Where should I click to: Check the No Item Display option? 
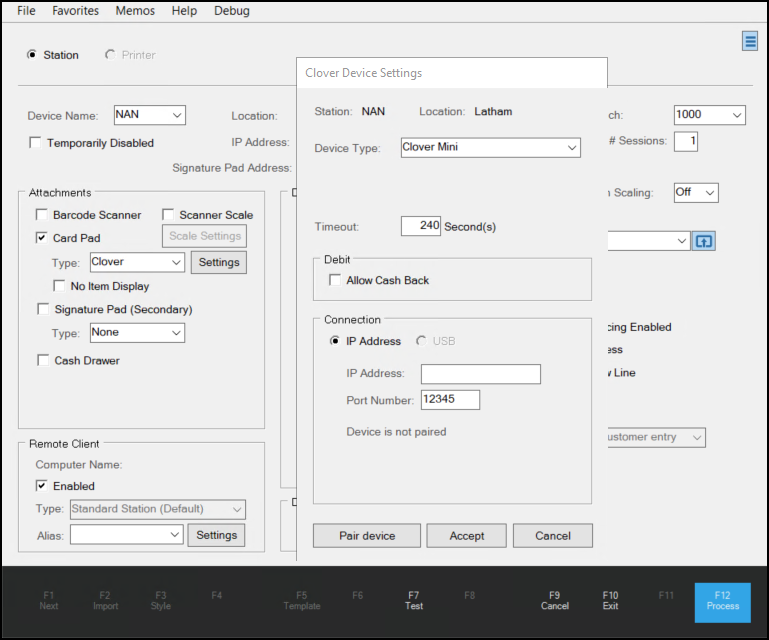59,286
